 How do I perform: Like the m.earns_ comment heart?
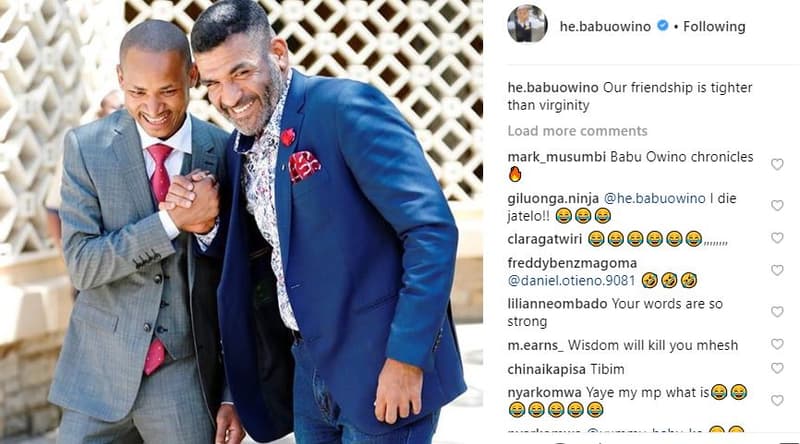tap(777, 344)
